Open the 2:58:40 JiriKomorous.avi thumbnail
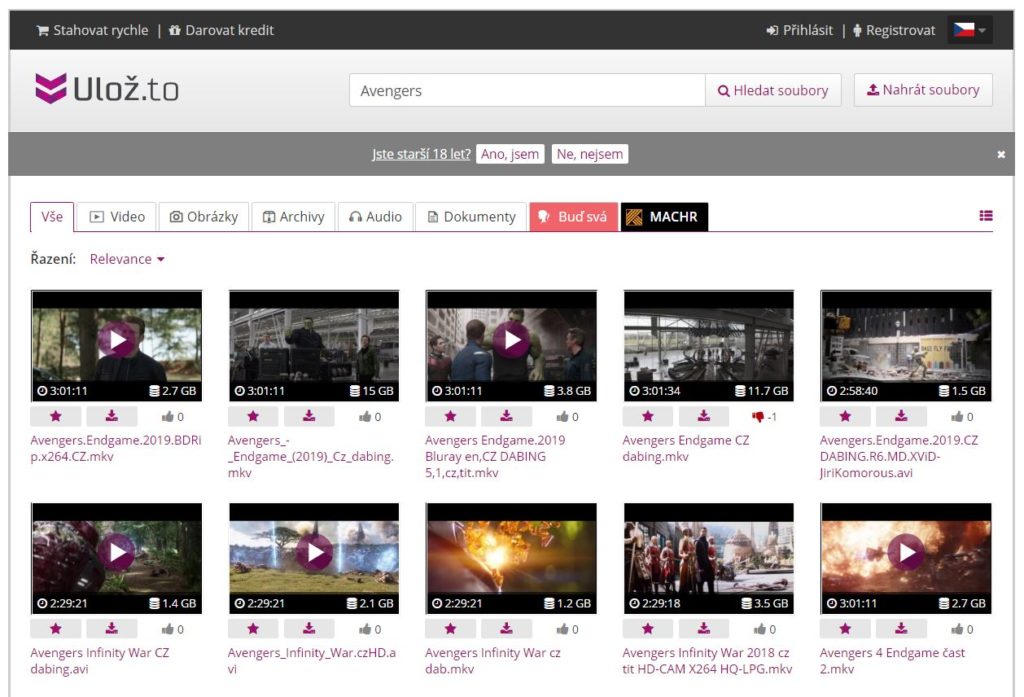 coord(906,346)
